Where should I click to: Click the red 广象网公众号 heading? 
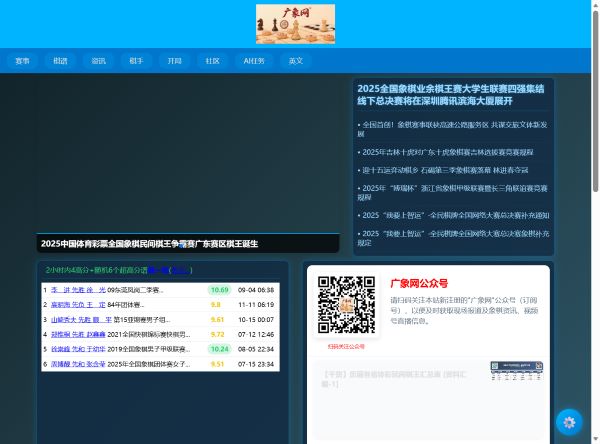tap(419, 284)
